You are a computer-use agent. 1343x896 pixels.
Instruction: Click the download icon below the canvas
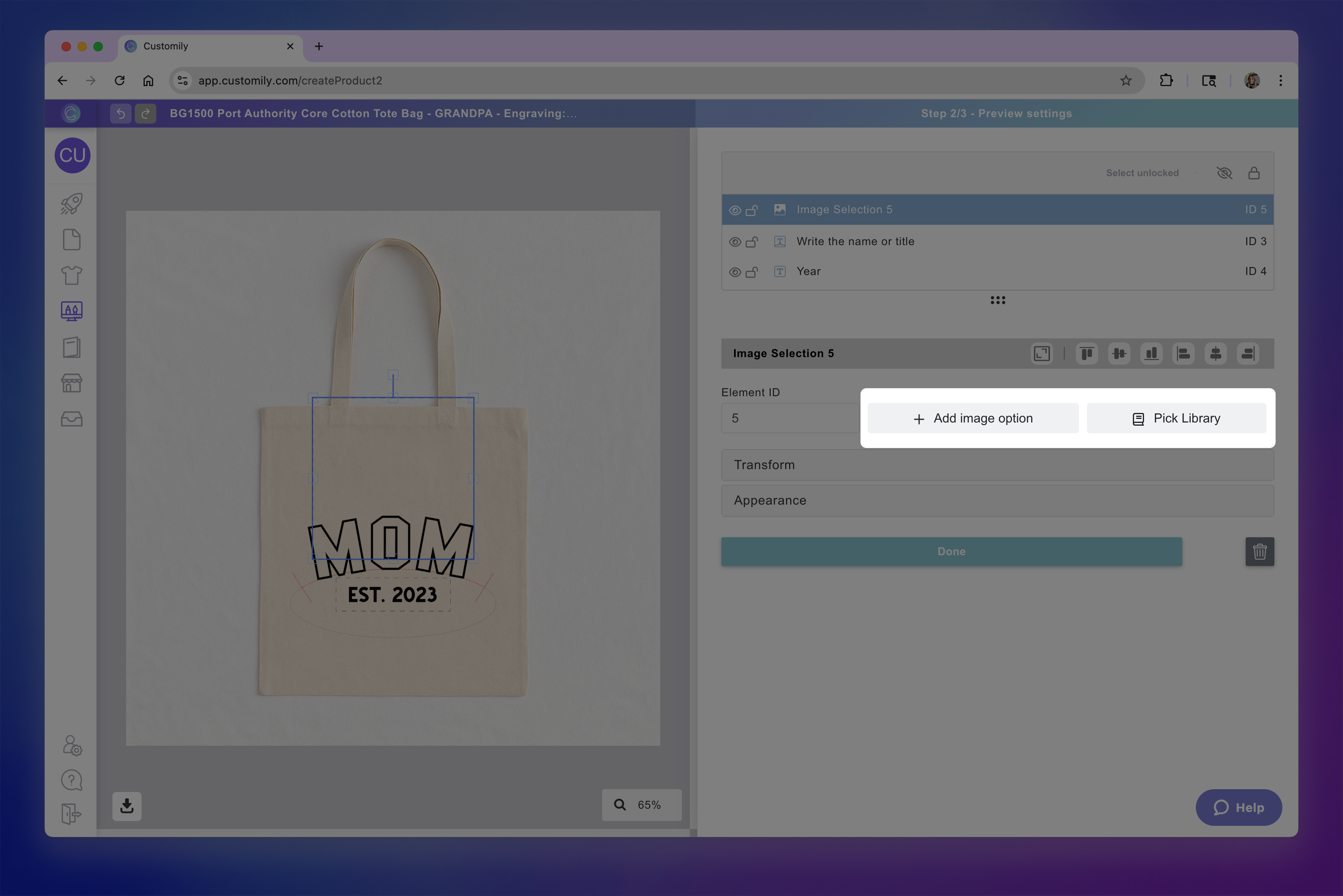point(126,806)
